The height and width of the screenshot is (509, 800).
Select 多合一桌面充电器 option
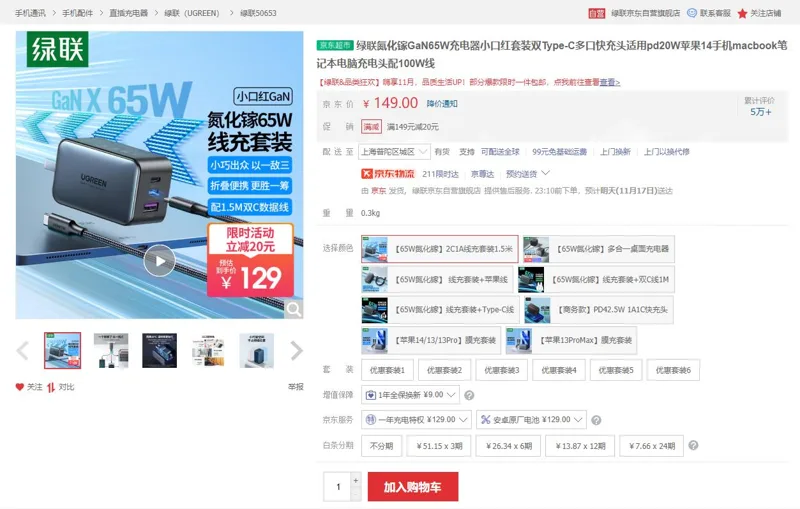[x=598, y=249]
